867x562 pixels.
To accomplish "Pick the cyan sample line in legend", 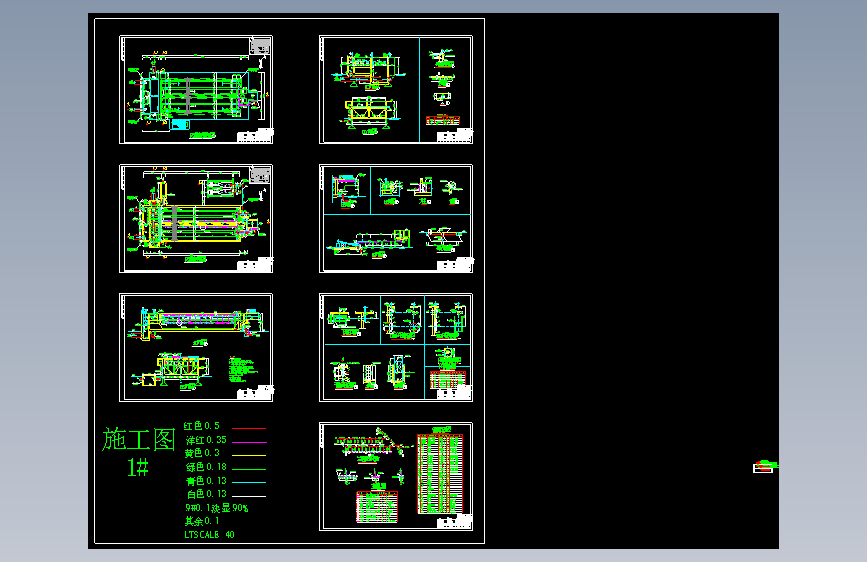I will pyautogui.click(x=249, y=482).
